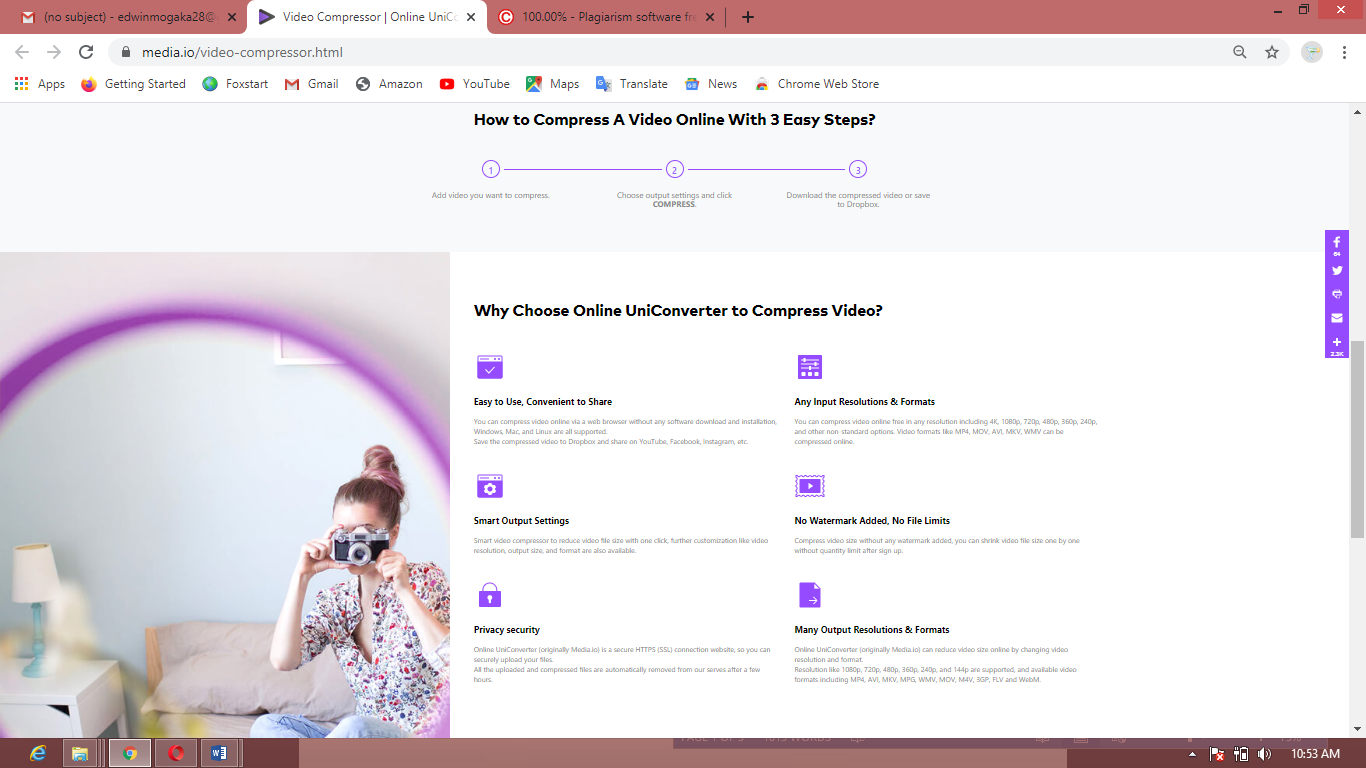The width and height of the screenshot is (1366, 768).
Task: Switch to Video Compressor tab
Action: [365, 17]
